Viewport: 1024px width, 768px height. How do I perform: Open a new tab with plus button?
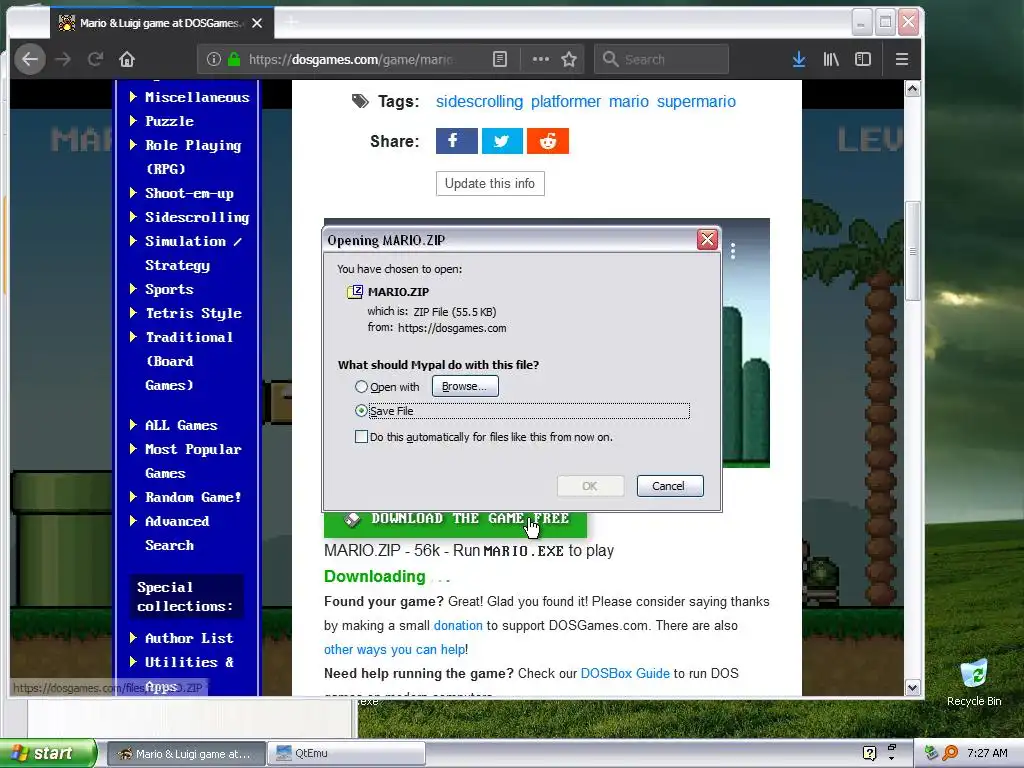pos(291,23)
